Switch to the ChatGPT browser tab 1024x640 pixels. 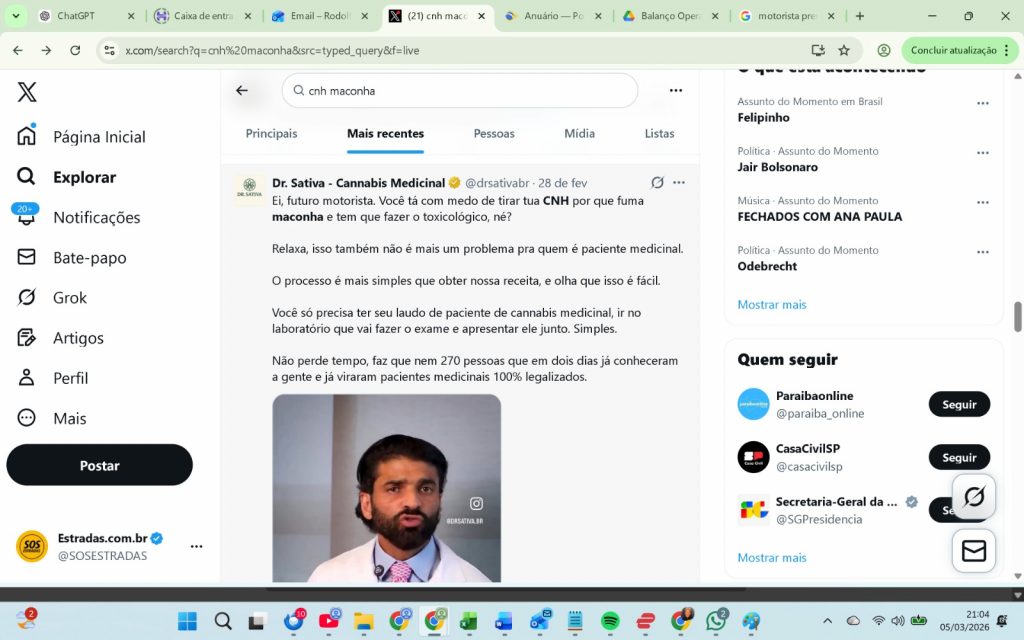(x=76, y=16)
